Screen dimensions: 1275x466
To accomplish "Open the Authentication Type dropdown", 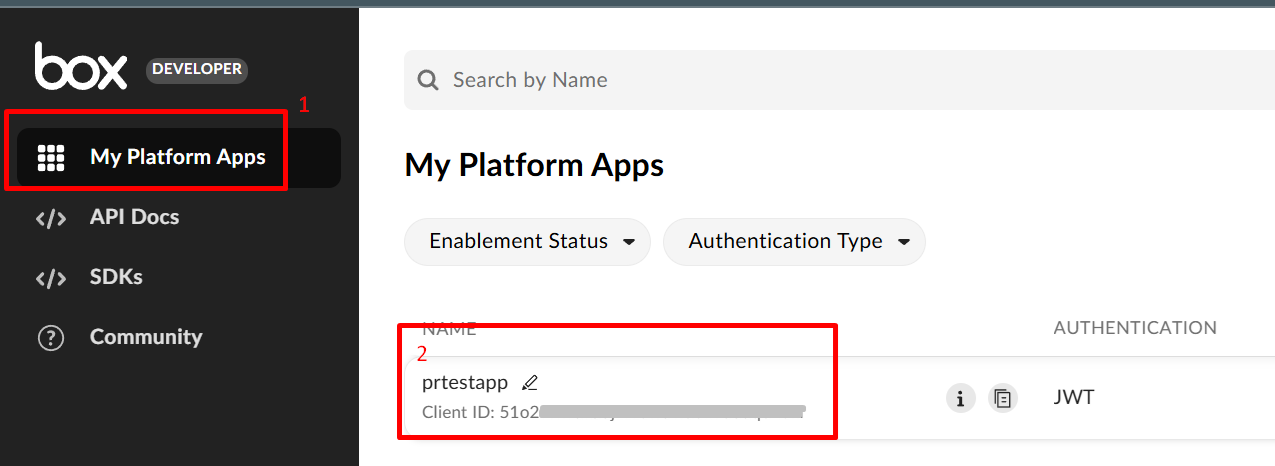I will (x=793, y=242).
